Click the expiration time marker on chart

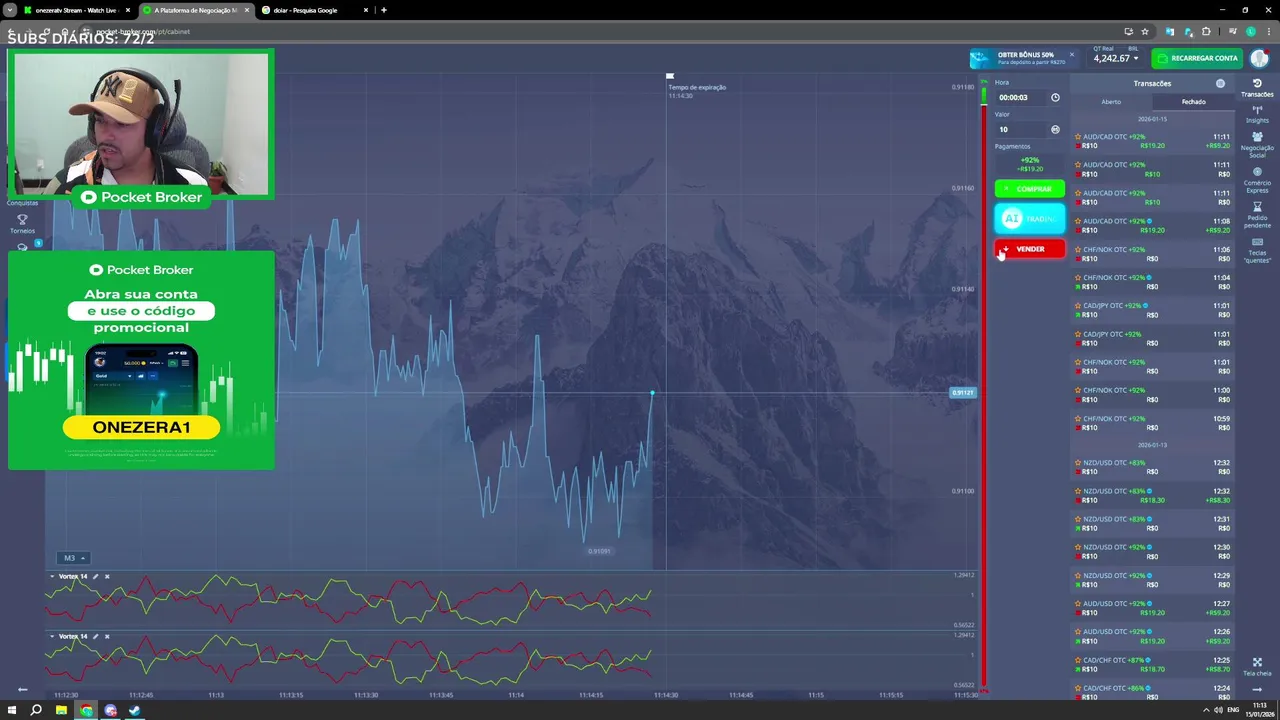point(670,76)
